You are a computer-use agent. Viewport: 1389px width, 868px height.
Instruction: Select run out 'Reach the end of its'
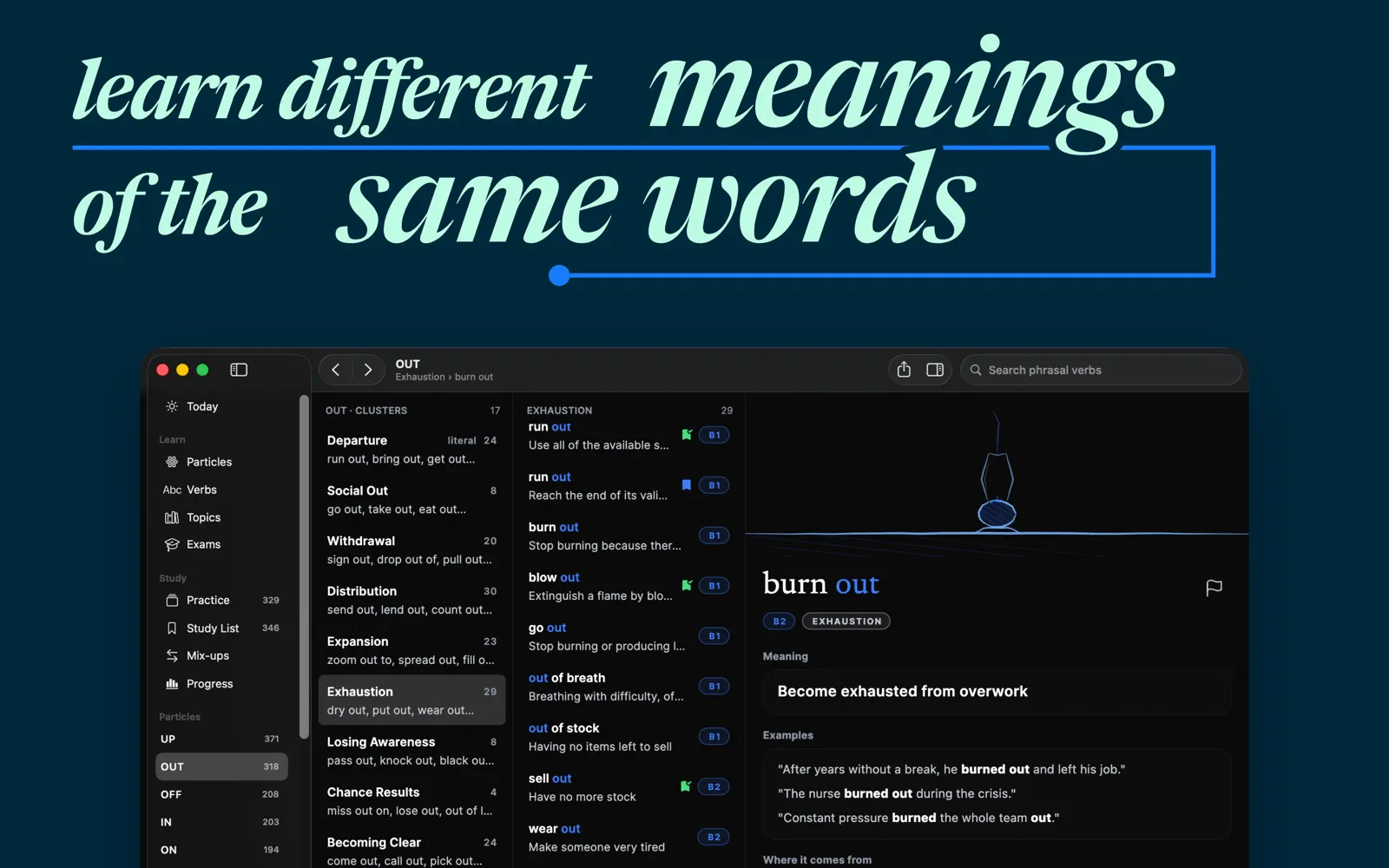[x=629, y=486]
